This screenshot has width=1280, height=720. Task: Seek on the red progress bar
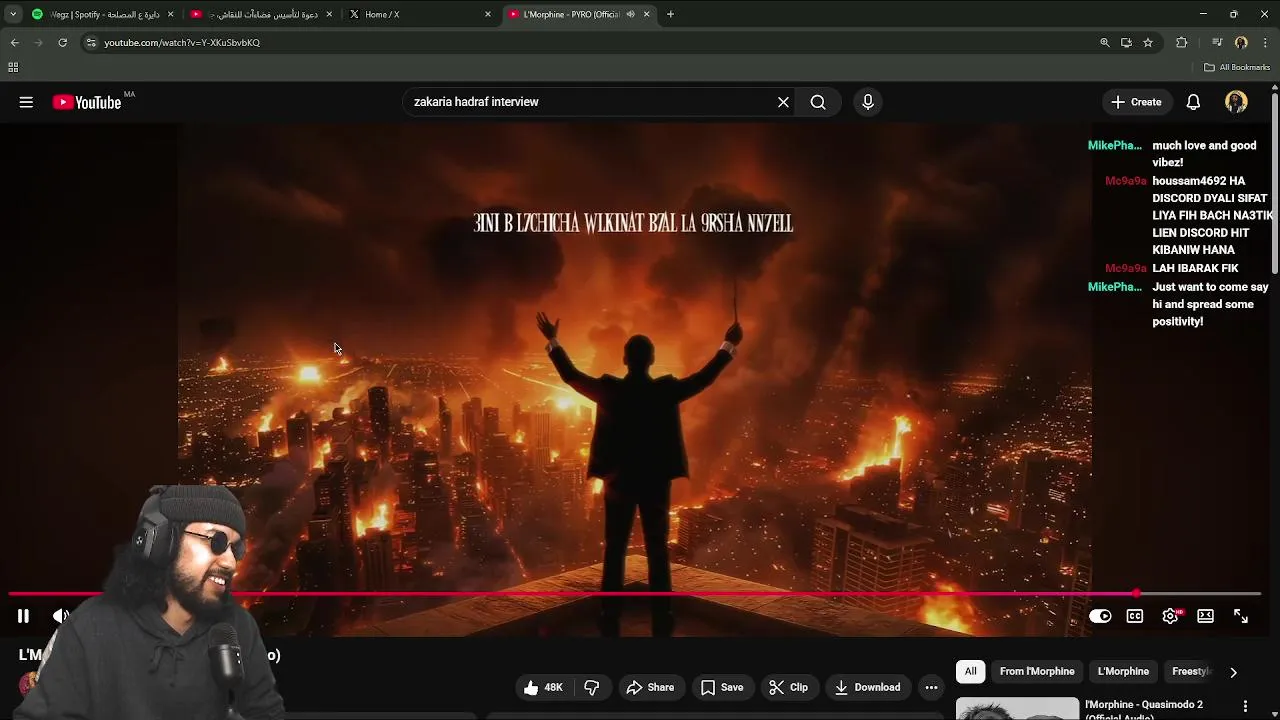635,594
